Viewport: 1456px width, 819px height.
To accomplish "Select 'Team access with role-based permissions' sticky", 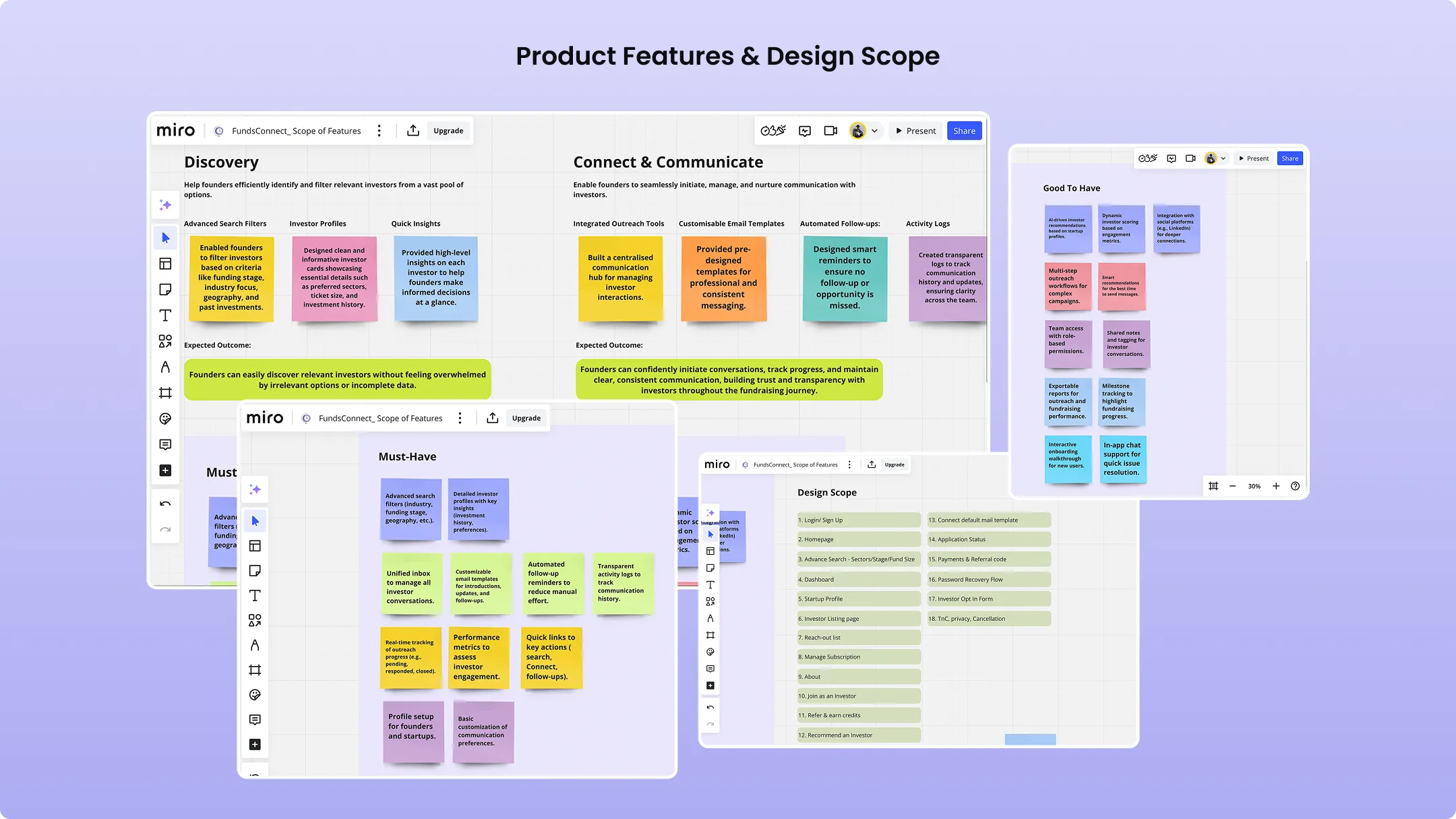I will click(x=1068, y=344).
